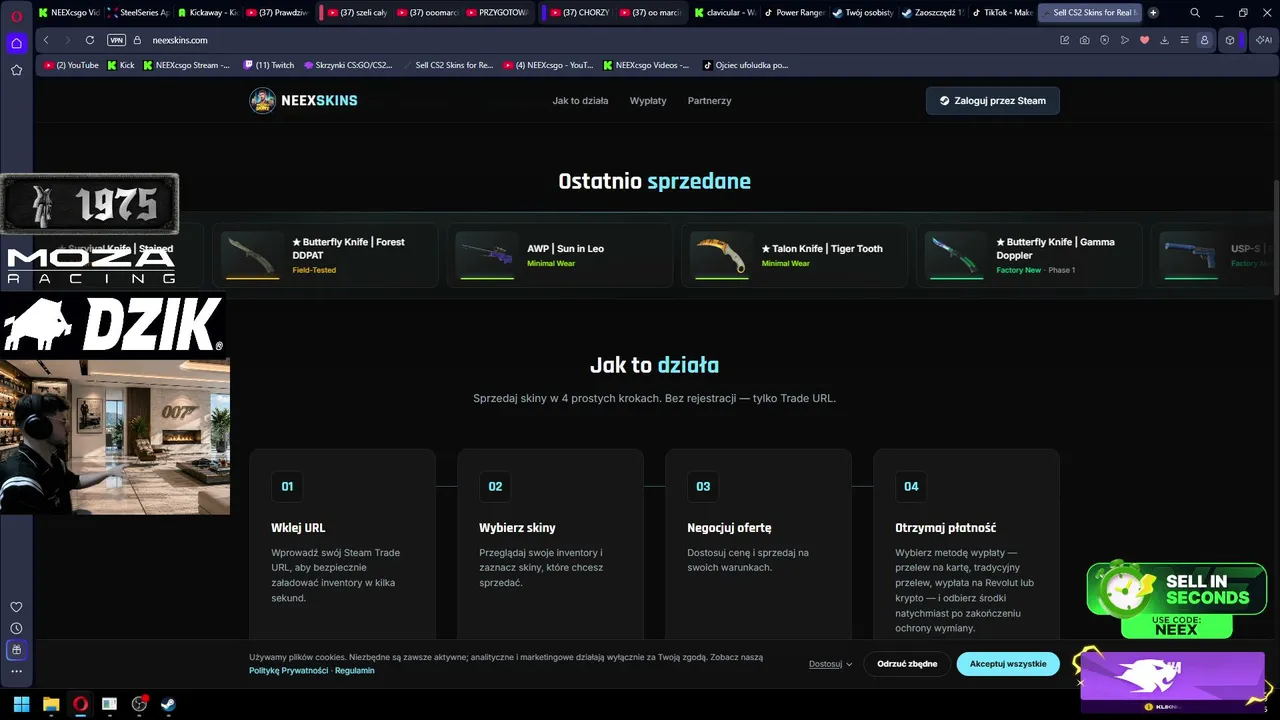This screenshot has height=720, width=1280.
Task: Open the sidebar three-dots more menu
Action: pos(16,672)
